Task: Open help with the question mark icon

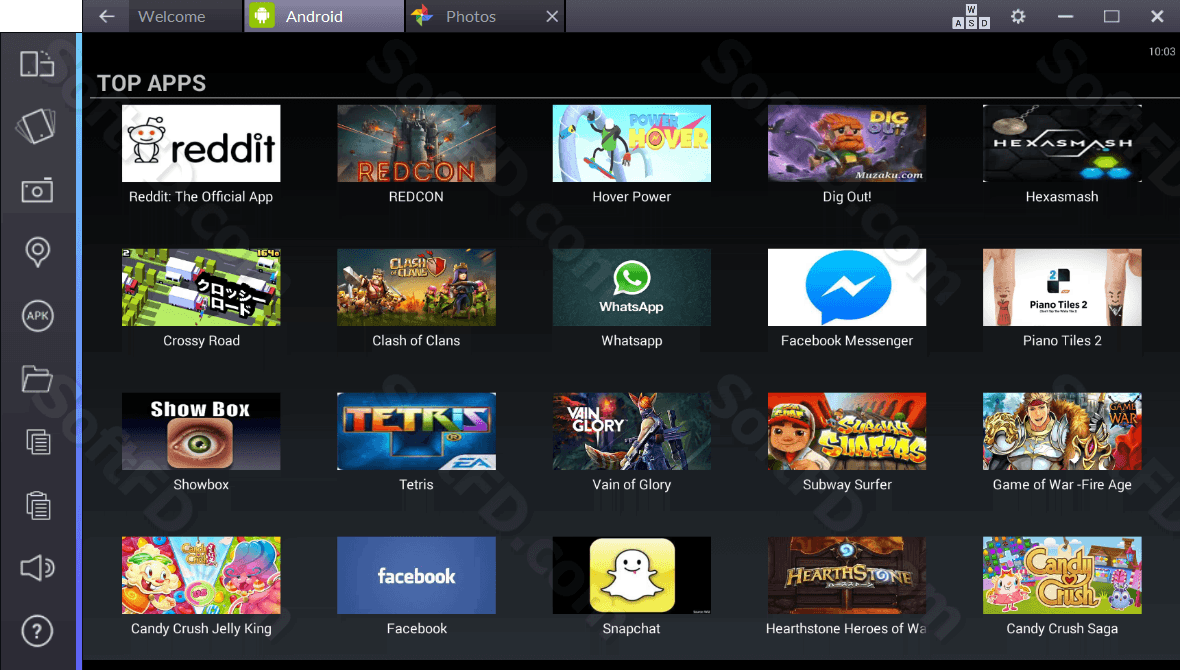Action: [37, 631]
